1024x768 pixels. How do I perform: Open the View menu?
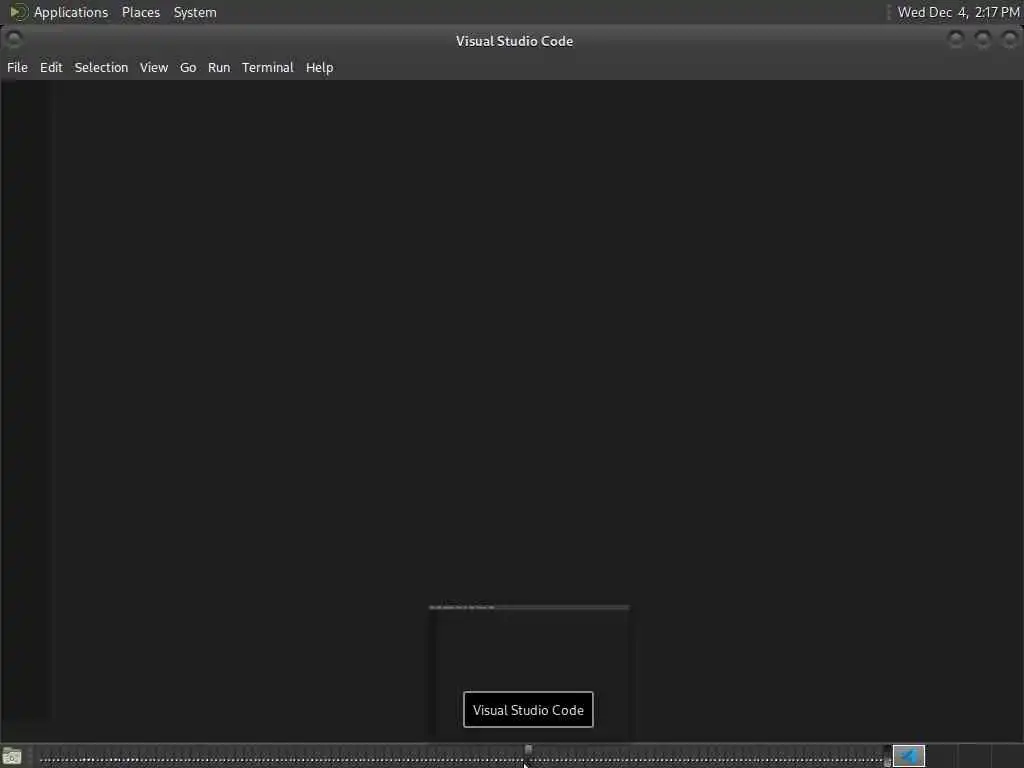click(153, 67)
